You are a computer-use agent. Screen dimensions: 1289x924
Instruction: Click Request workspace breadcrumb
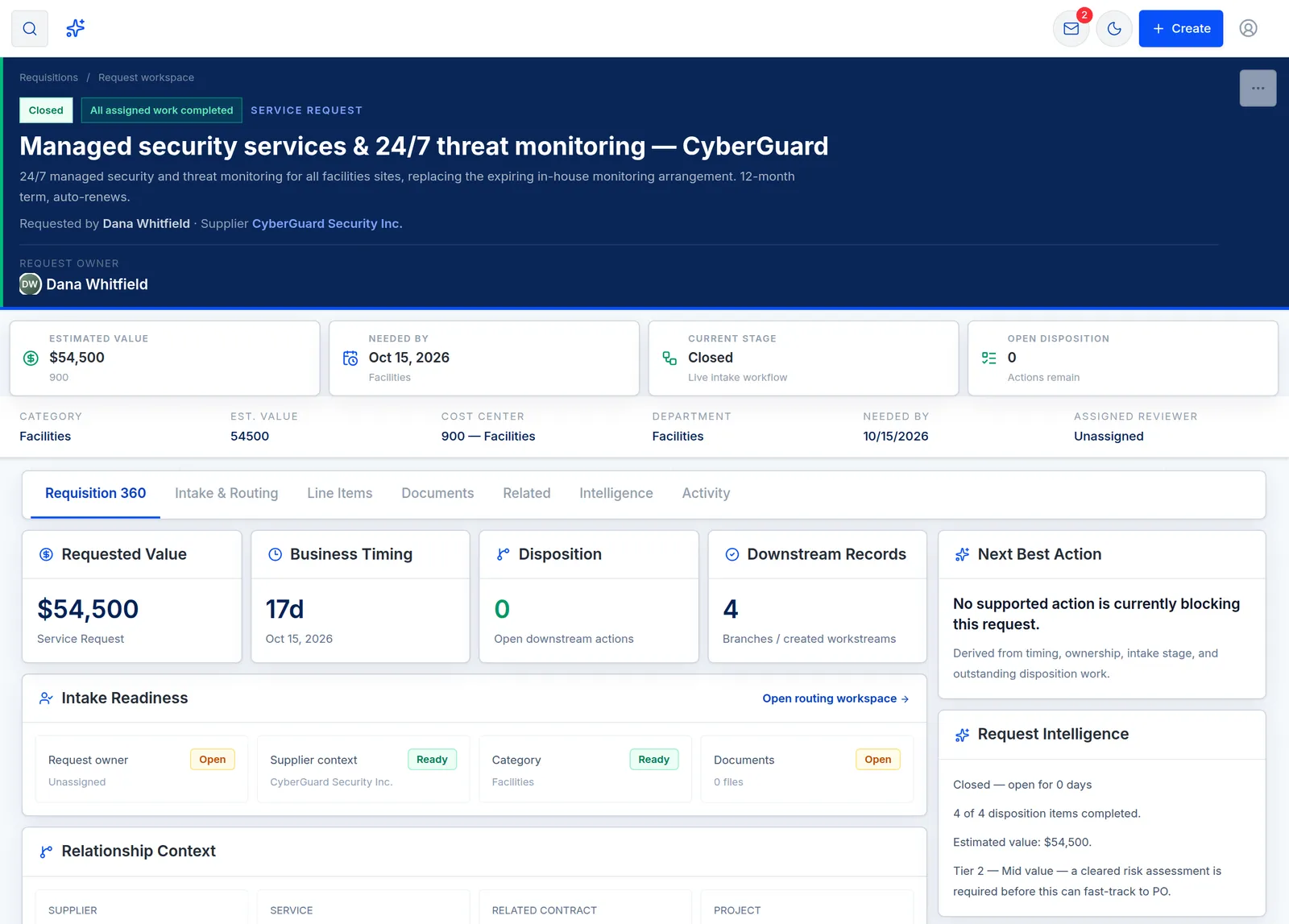[x=146, y=77]
